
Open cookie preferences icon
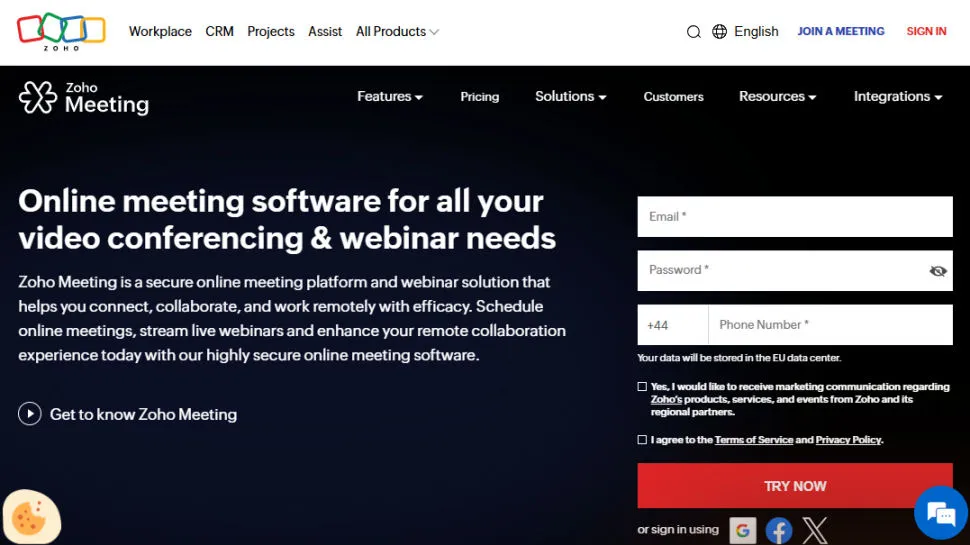pos(30,518)
